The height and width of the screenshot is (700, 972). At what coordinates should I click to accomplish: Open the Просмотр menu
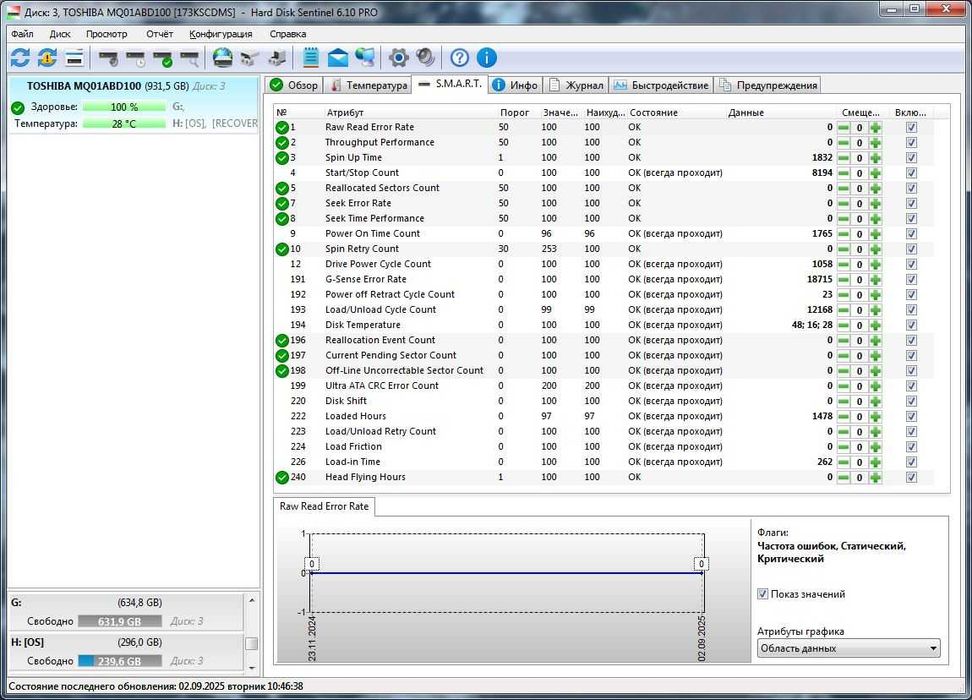107,33
